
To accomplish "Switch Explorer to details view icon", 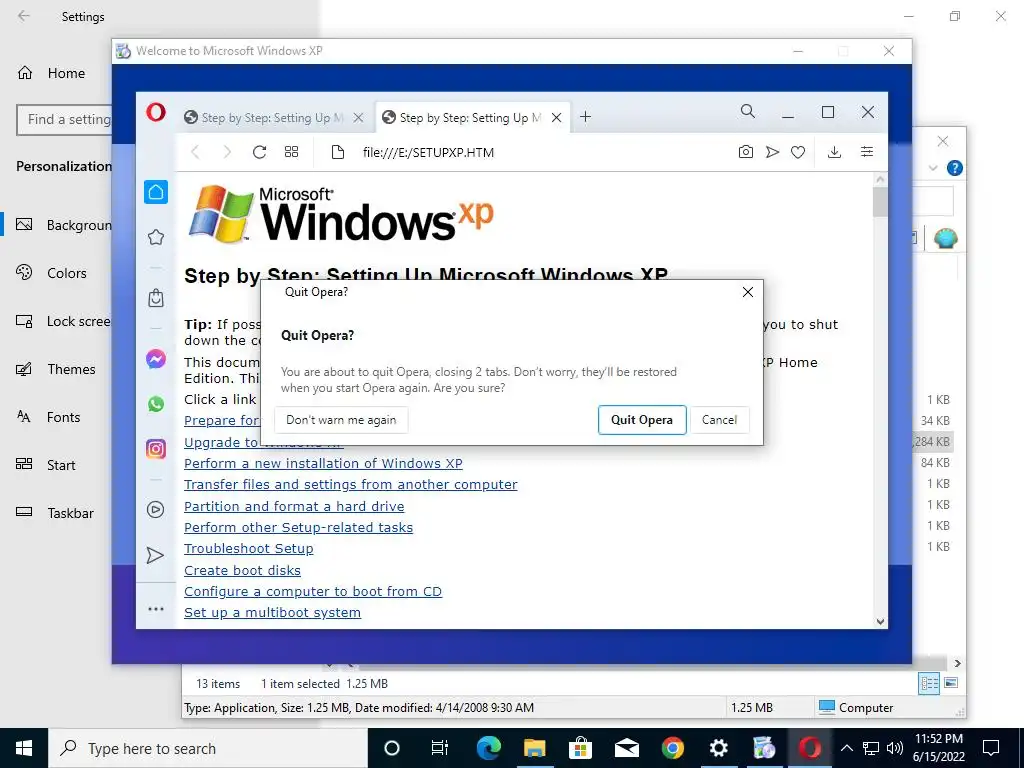I will [929, 684].
